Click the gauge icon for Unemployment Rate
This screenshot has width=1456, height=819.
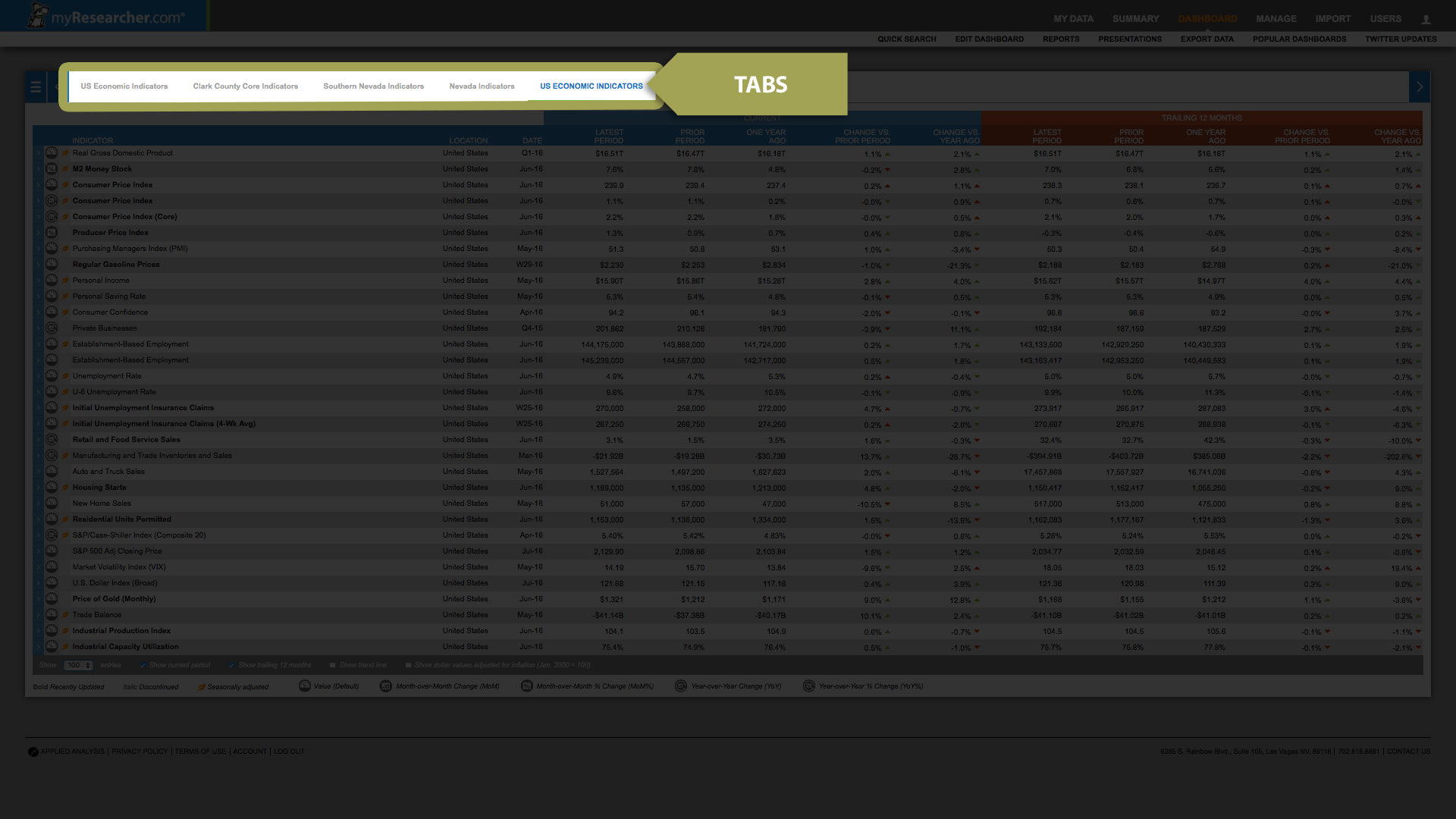pyautogui.click(x=52, y=376)
